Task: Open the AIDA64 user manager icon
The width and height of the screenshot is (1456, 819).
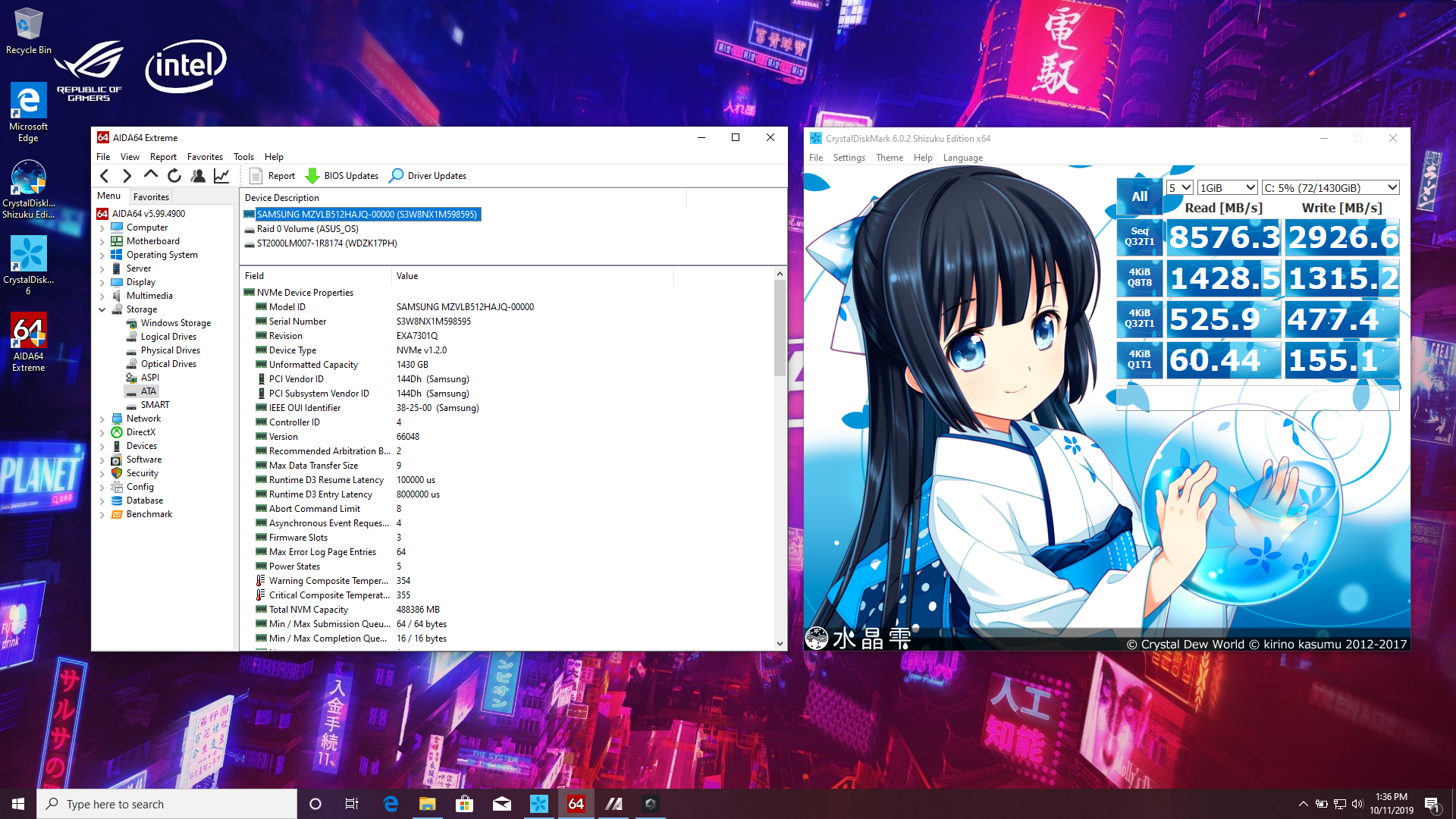Action: tap(198, 176)
